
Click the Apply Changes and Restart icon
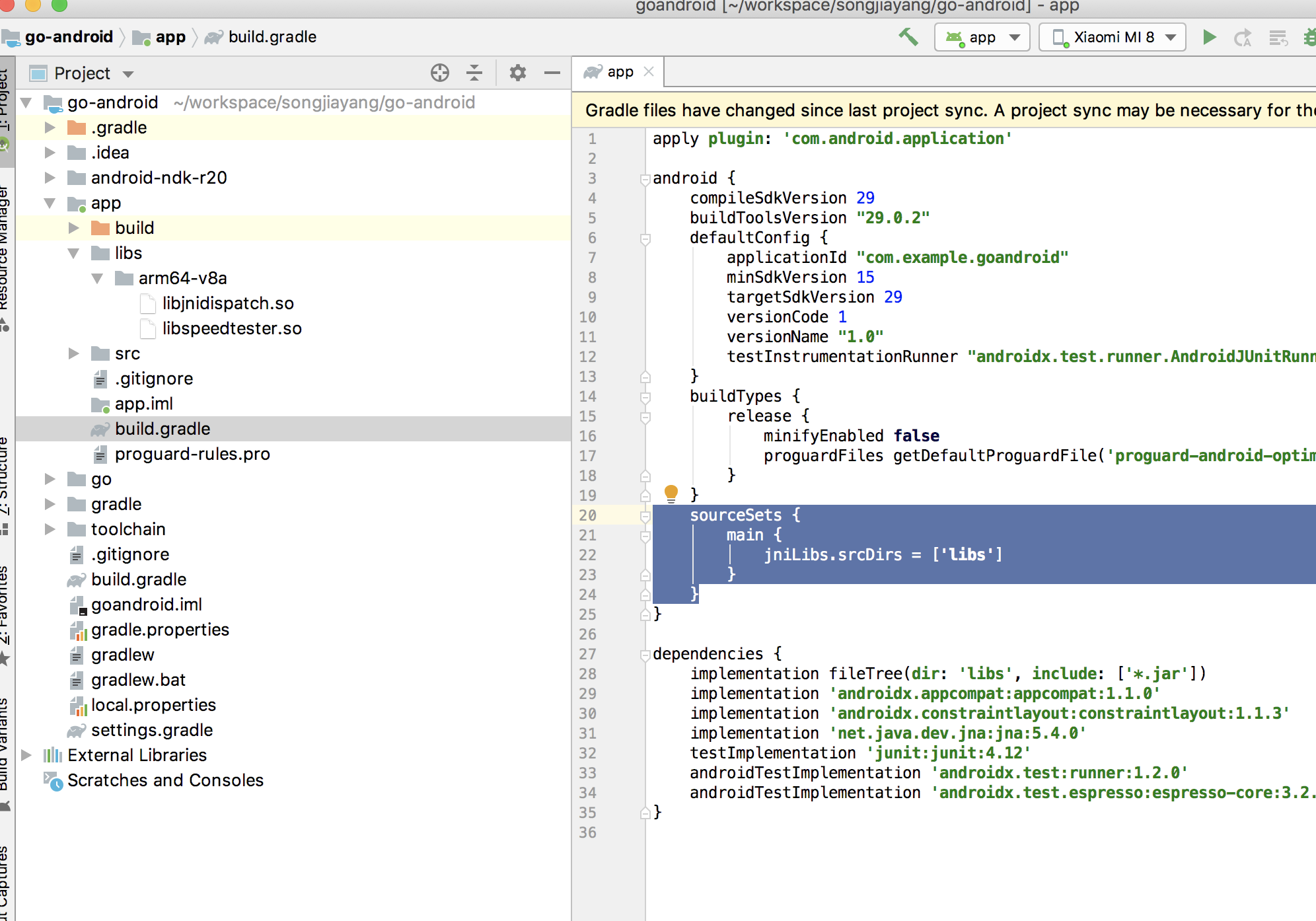click(x=1243, y=38)
